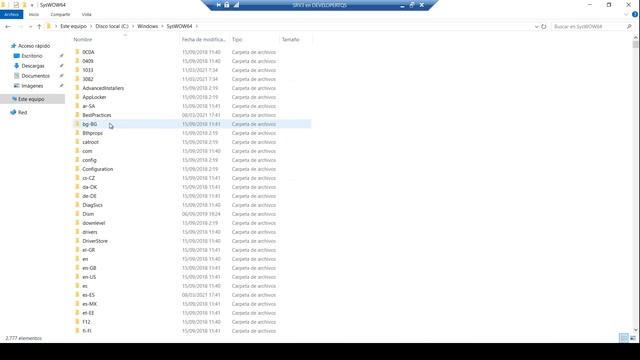Select the BestPractices folder icon

point(77,115)
